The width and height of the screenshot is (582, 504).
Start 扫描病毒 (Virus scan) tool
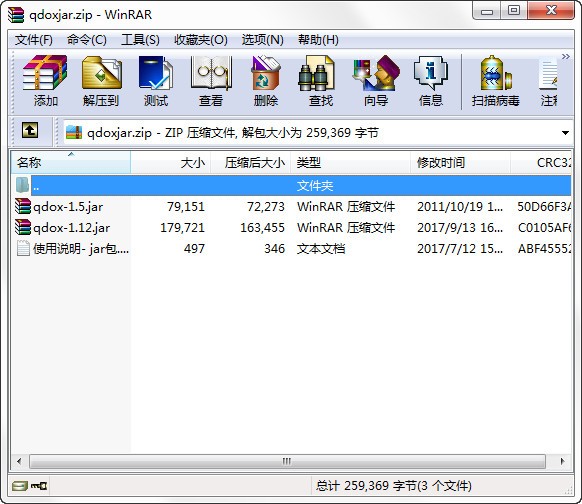pyautogui.click(x=496, y=80)
